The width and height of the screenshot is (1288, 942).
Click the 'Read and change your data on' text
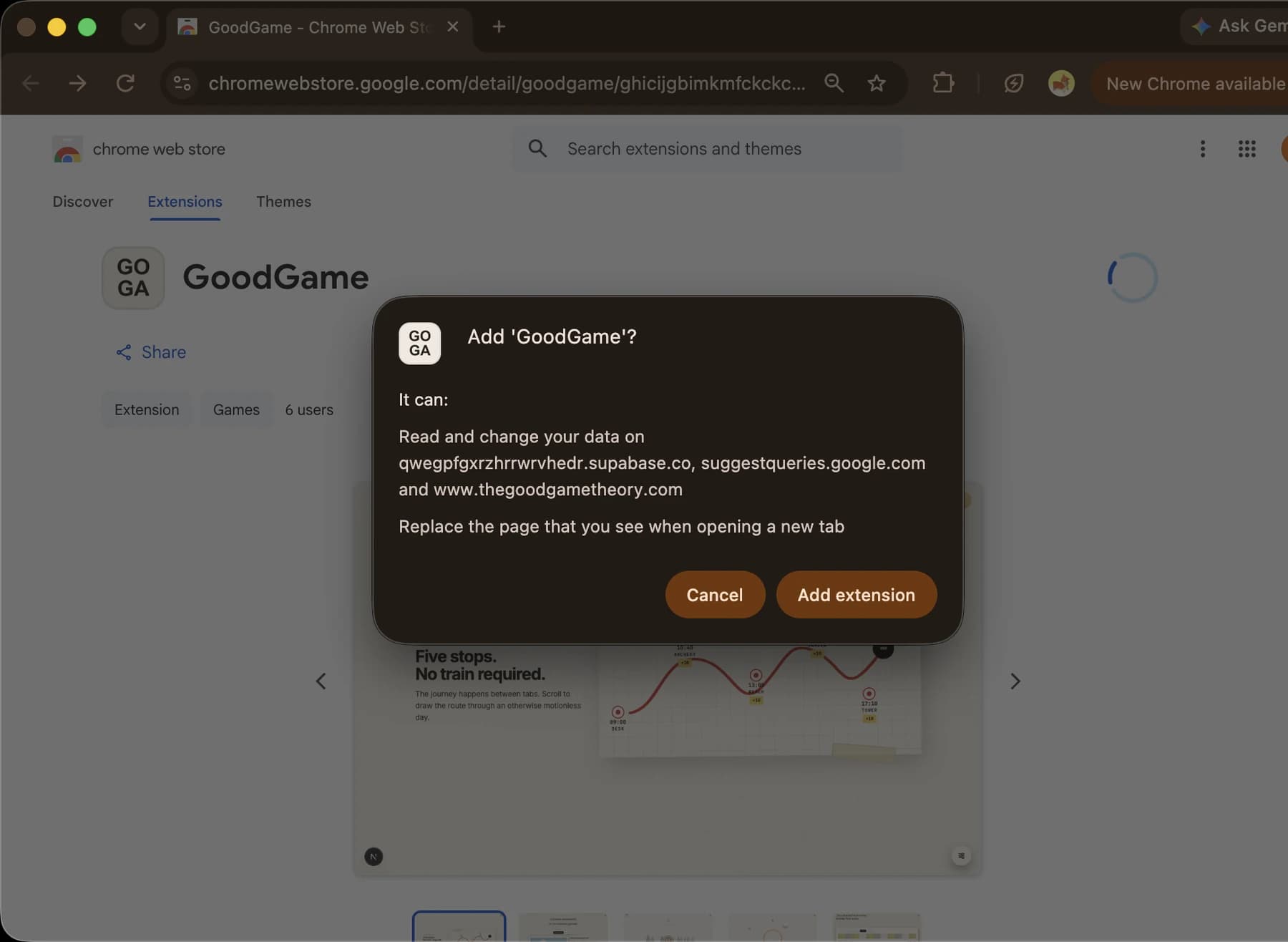(521, 437)
